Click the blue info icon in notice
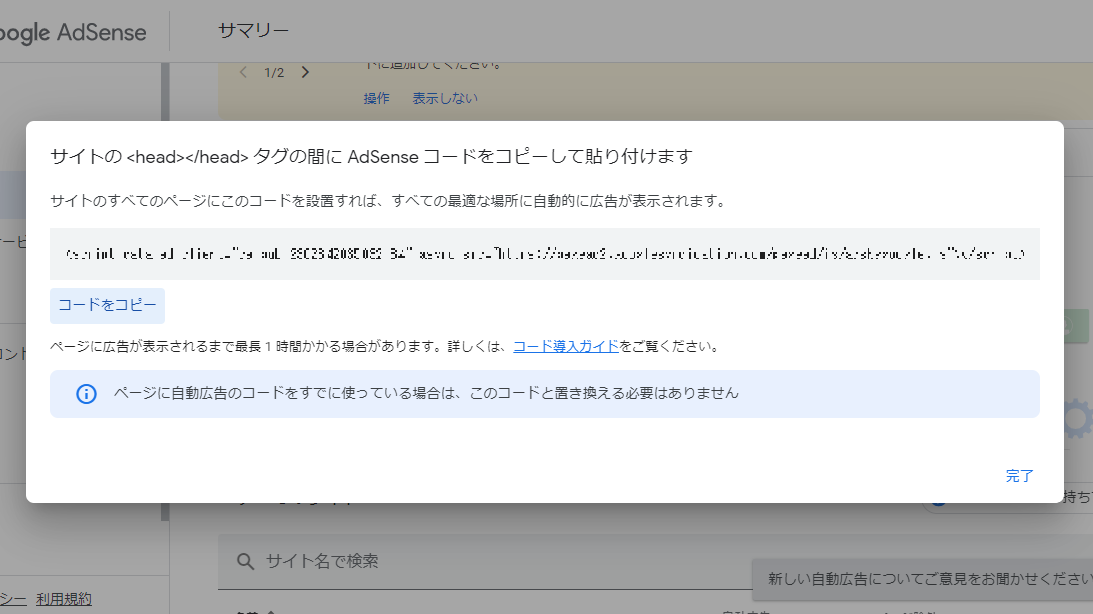This screenshot has width=1093, height=614. (86, 394)
